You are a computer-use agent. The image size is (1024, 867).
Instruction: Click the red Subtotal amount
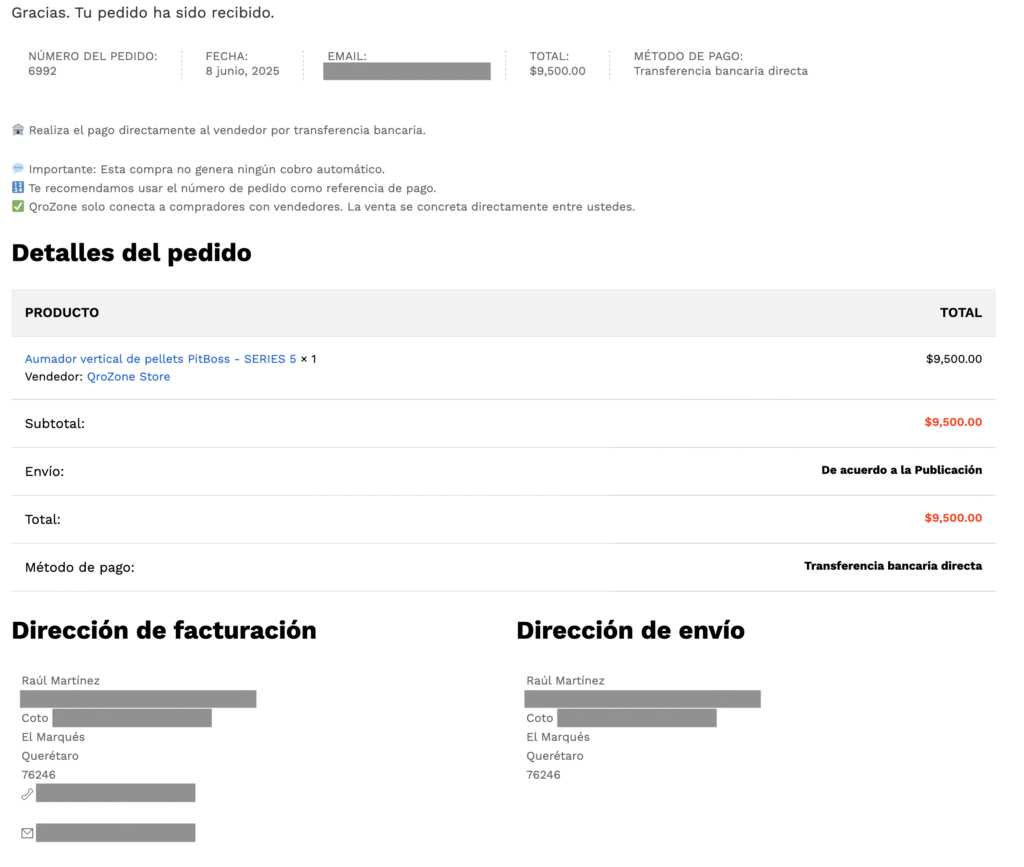coord(953,422)
